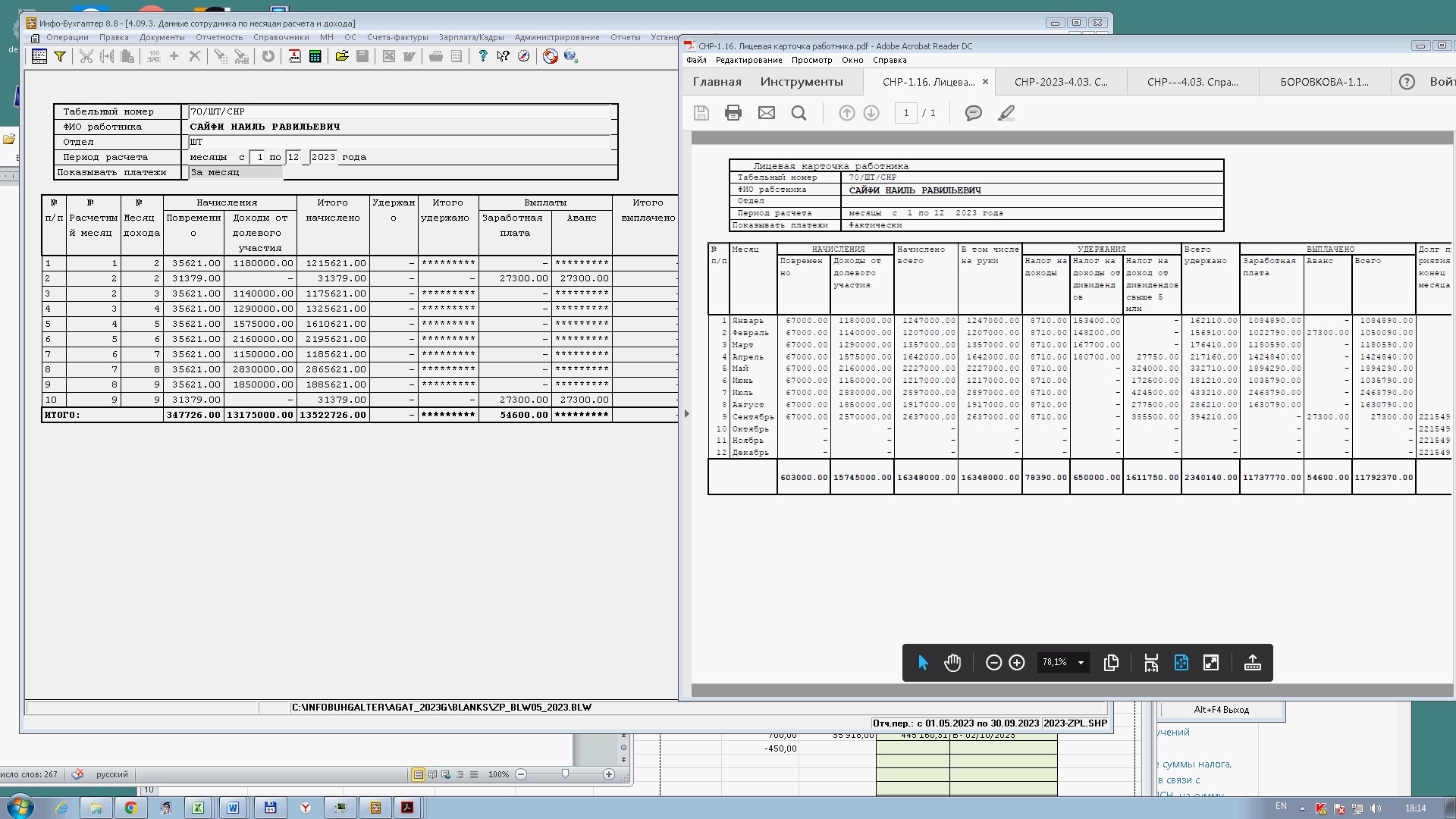1456x819 pixels.
Task: Open the Счета-фактуры menu
Action: (x=397, y=37)
